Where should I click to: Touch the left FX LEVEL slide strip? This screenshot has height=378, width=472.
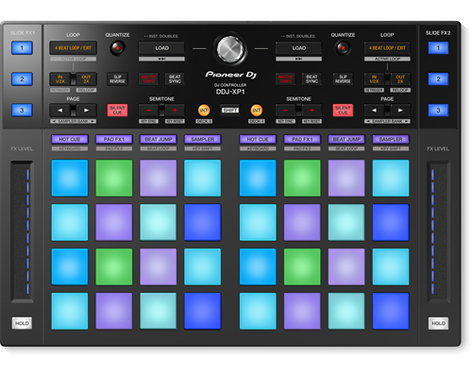(22, 231)
